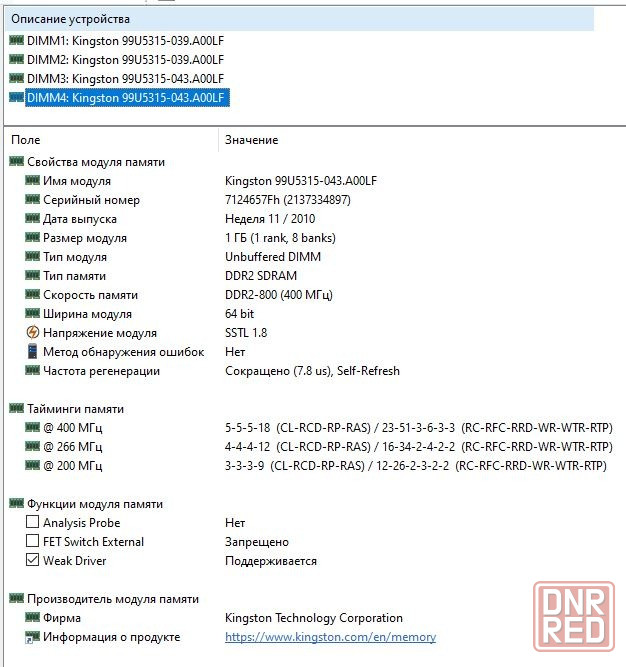Click the icon next to Производитель модуля памяти
Viewport: 626px width, 667px height.
click(x=16, y=598)
